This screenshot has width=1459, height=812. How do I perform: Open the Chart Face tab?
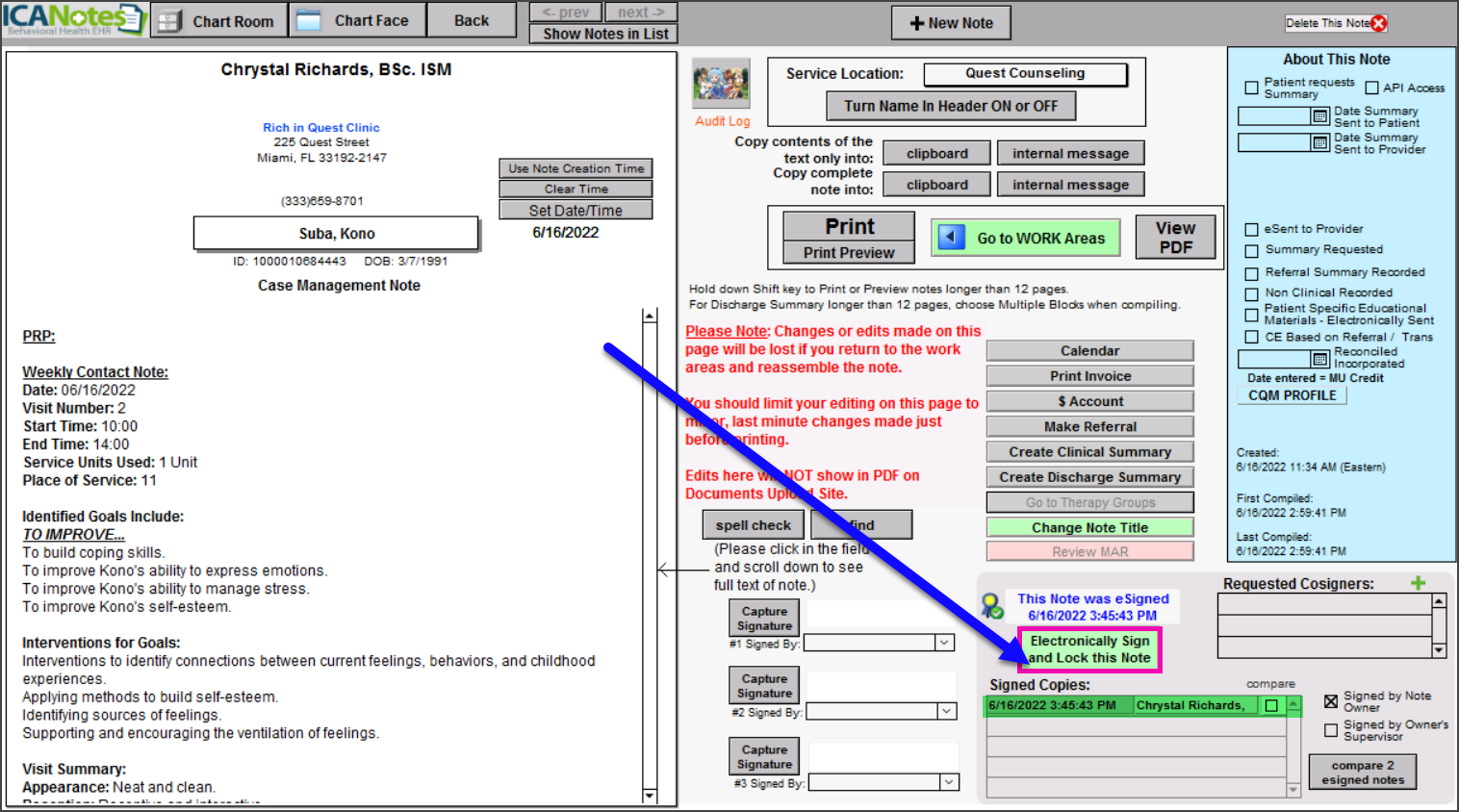(x=356, y=20)
